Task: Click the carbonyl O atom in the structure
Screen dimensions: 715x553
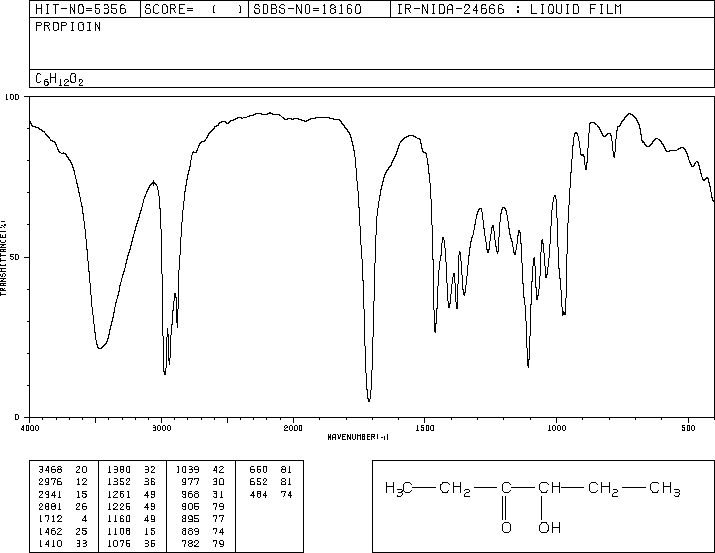Action: (506, 528)
